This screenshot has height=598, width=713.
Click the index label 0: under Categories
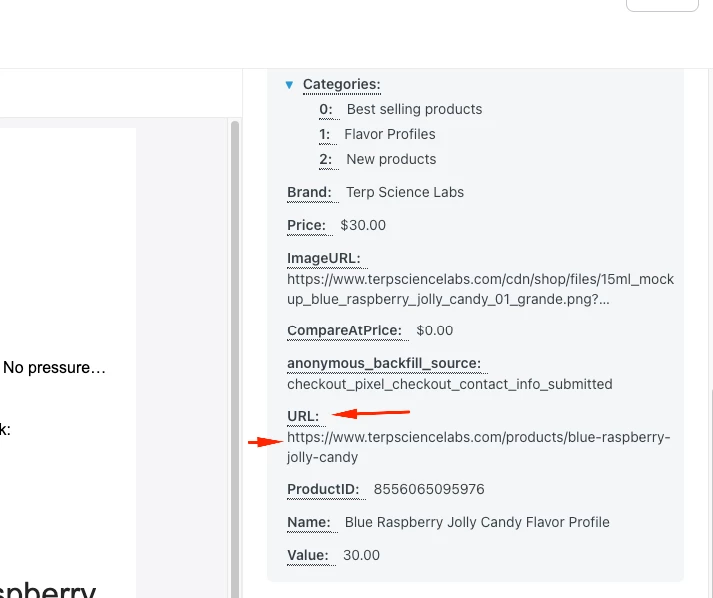pos(326,109)
